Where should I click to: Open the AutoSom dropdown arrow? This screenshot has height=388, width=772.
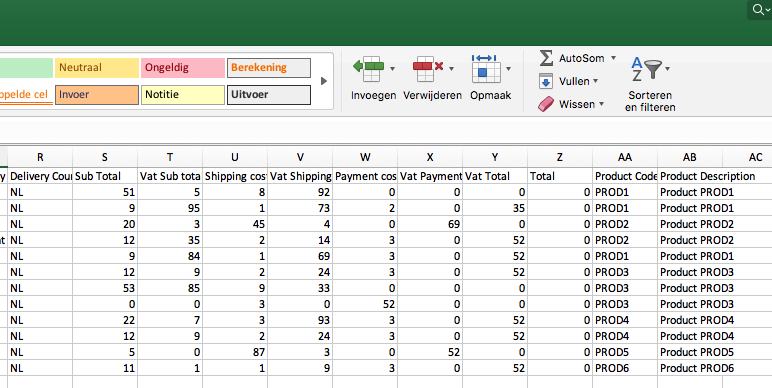click(613, 58)
